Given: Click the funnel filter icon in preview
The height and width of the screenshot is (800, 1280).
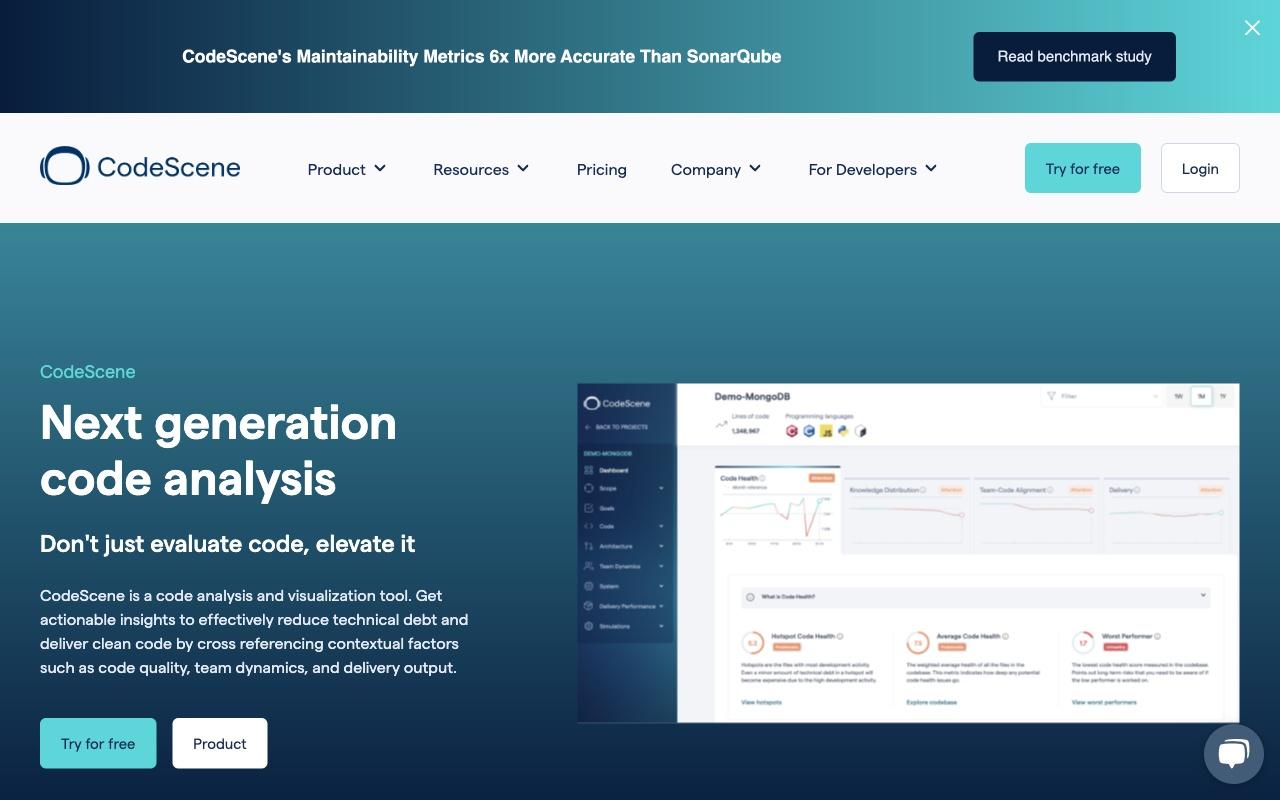Looking at the screenshot, I should 1051,396.
